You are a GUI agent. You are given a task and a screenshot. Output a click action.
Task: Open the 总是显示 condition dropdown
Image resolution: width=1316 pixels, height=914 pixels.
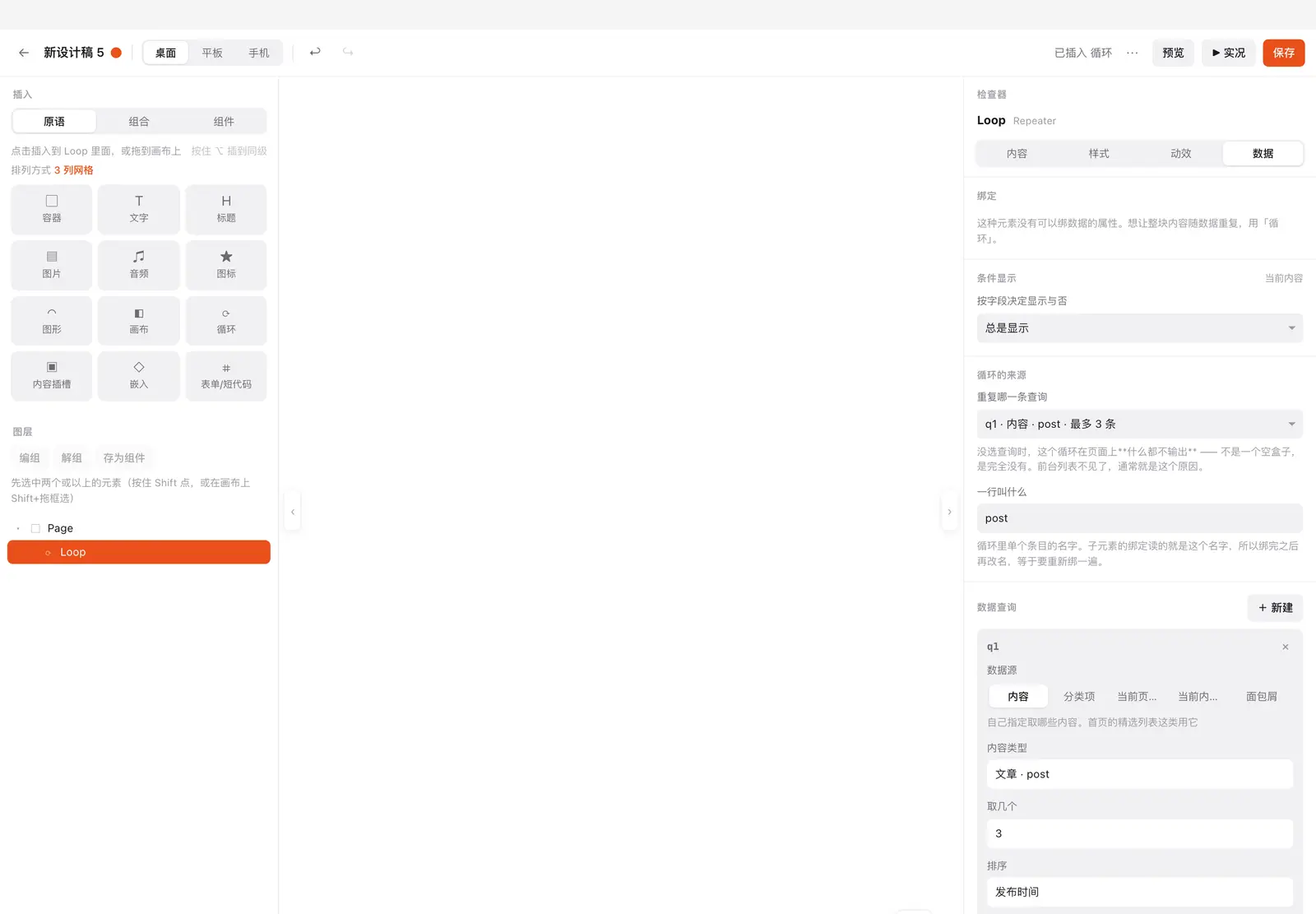point(1140,328)
